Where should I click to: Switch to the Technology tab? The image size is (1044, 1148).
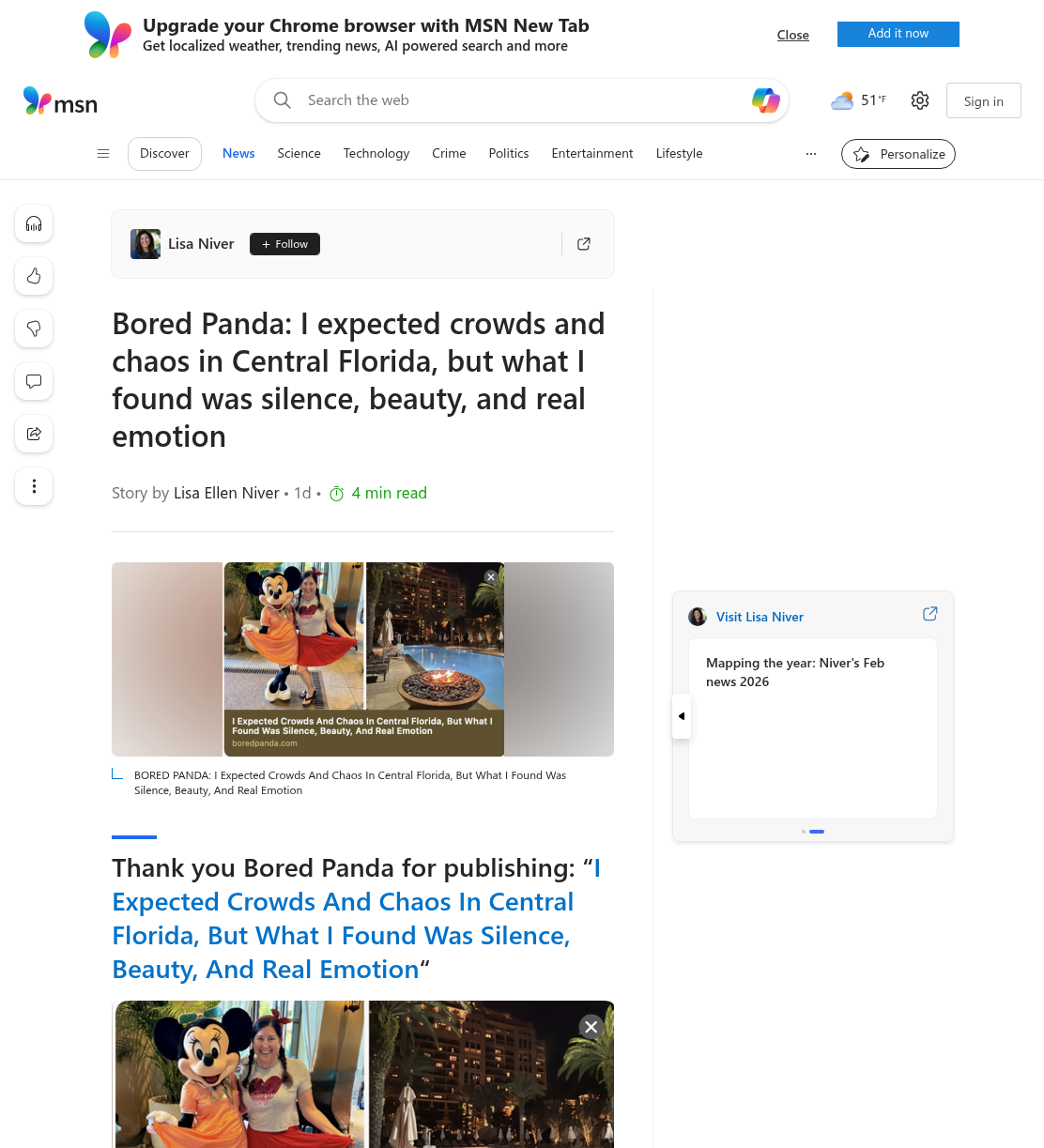point(376,154)
